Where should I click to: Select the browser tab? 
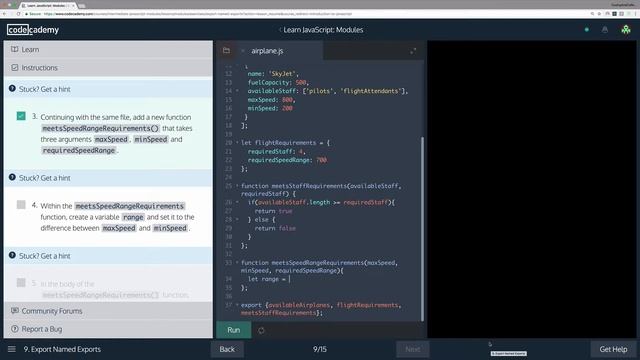[48, 6]
